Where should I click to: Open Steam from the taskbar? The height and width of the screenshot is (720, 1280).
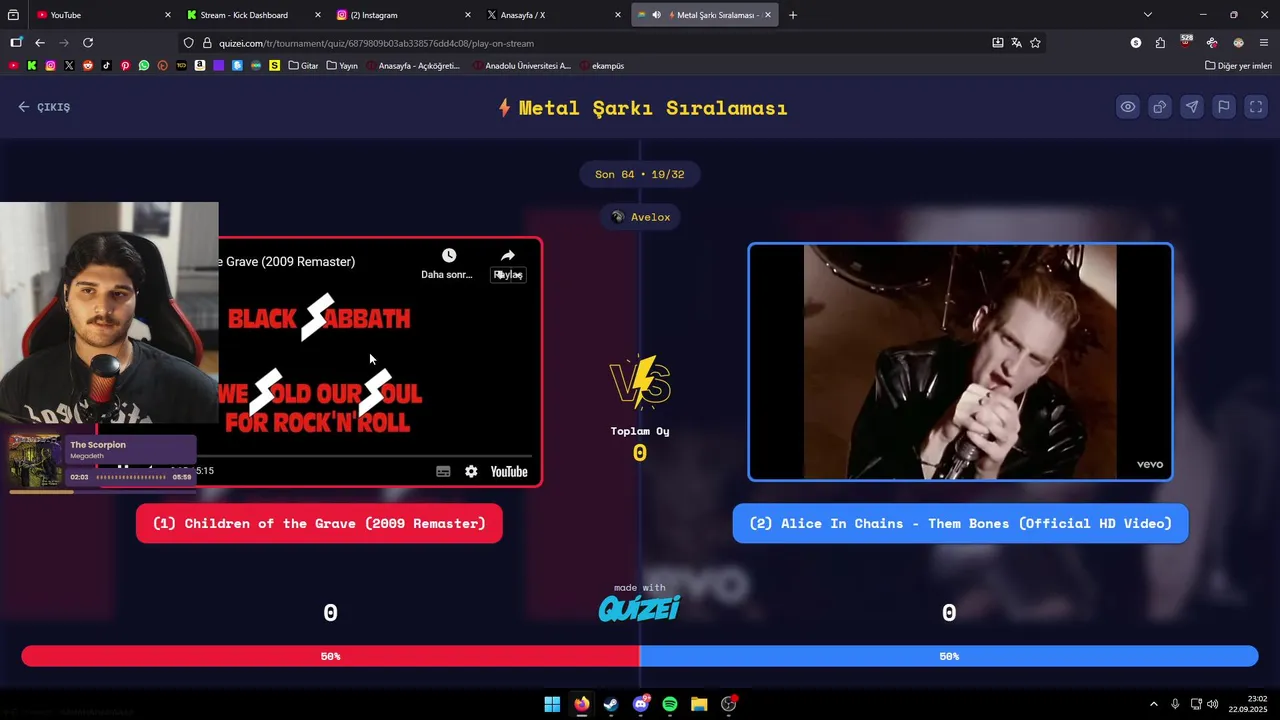611,704
